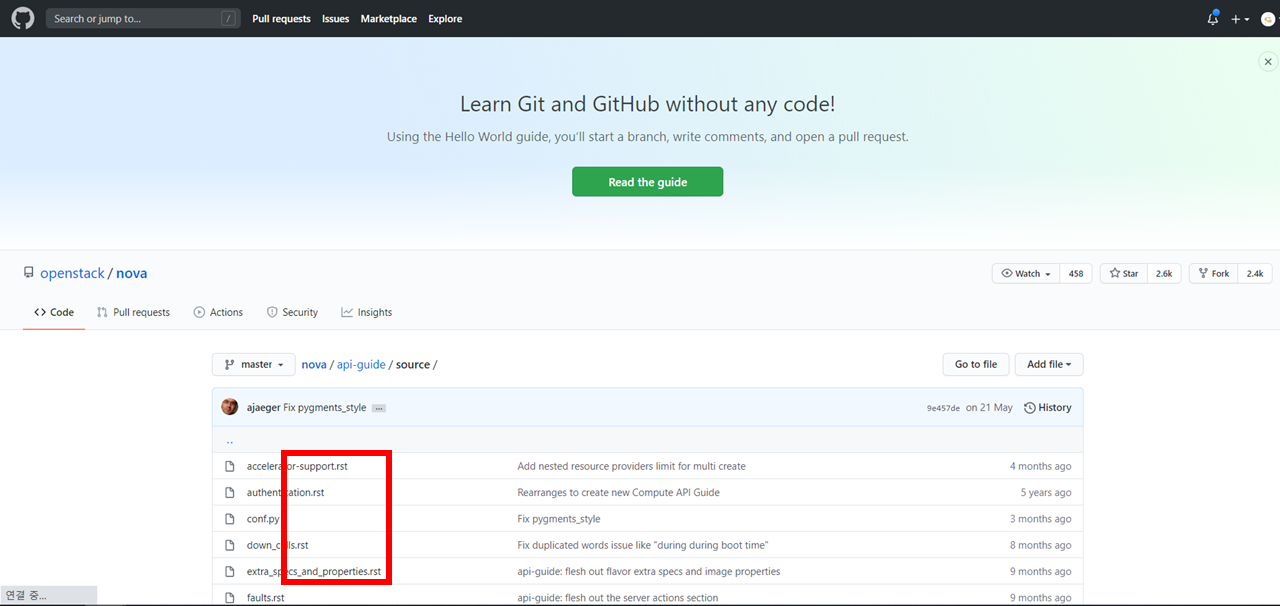Click the Watch button
The image size is (1280, 606).
point(1026,273)
